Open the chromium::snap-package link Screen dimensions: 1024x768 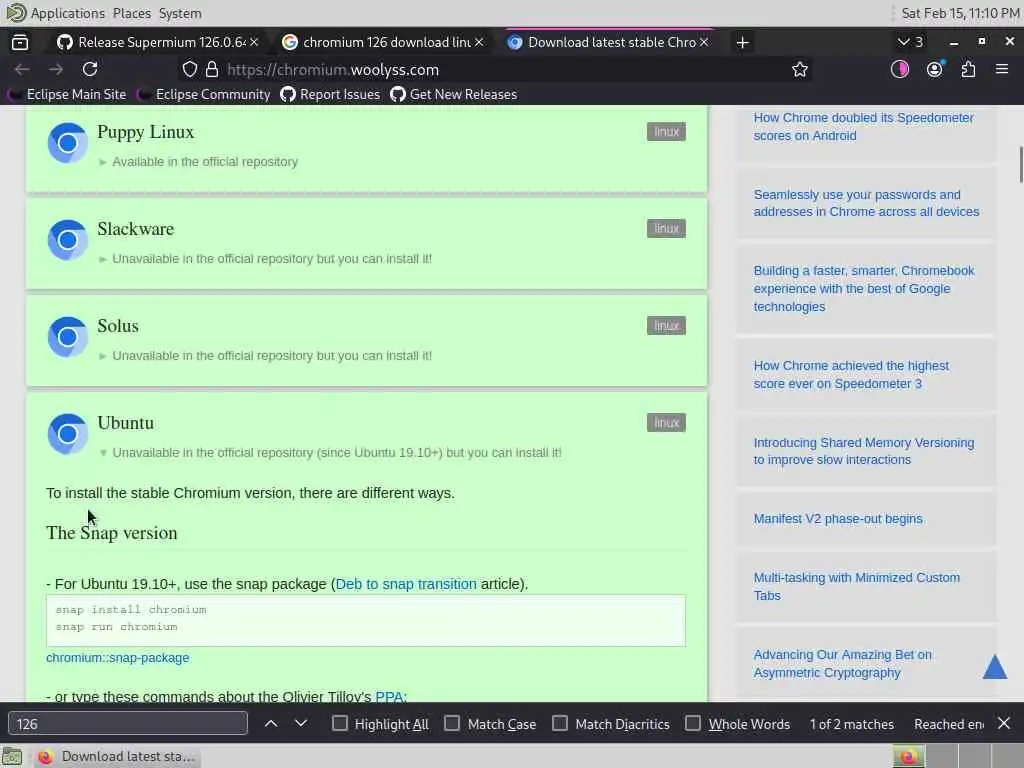(118, 658)
